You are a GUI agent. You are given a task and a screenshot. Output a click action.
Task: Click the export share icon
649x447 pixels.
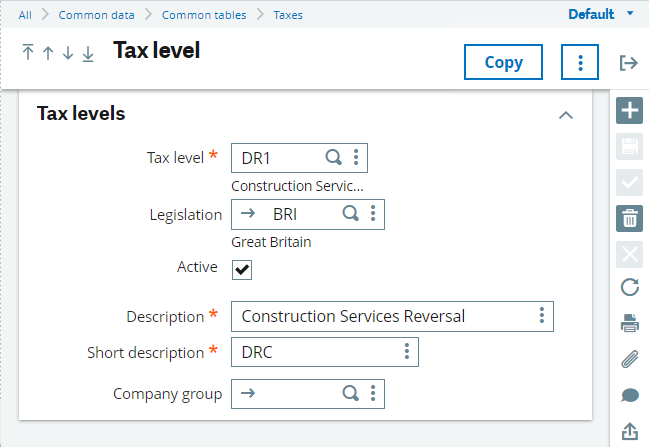point(630,431)
